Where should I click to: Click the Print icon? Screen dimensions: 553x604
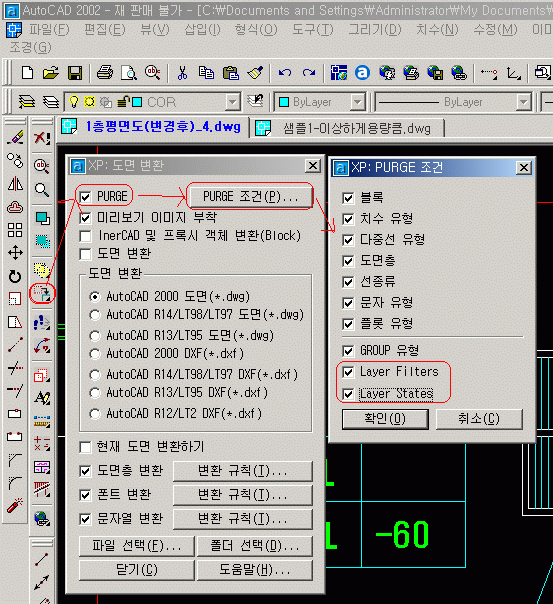(104, 72)
